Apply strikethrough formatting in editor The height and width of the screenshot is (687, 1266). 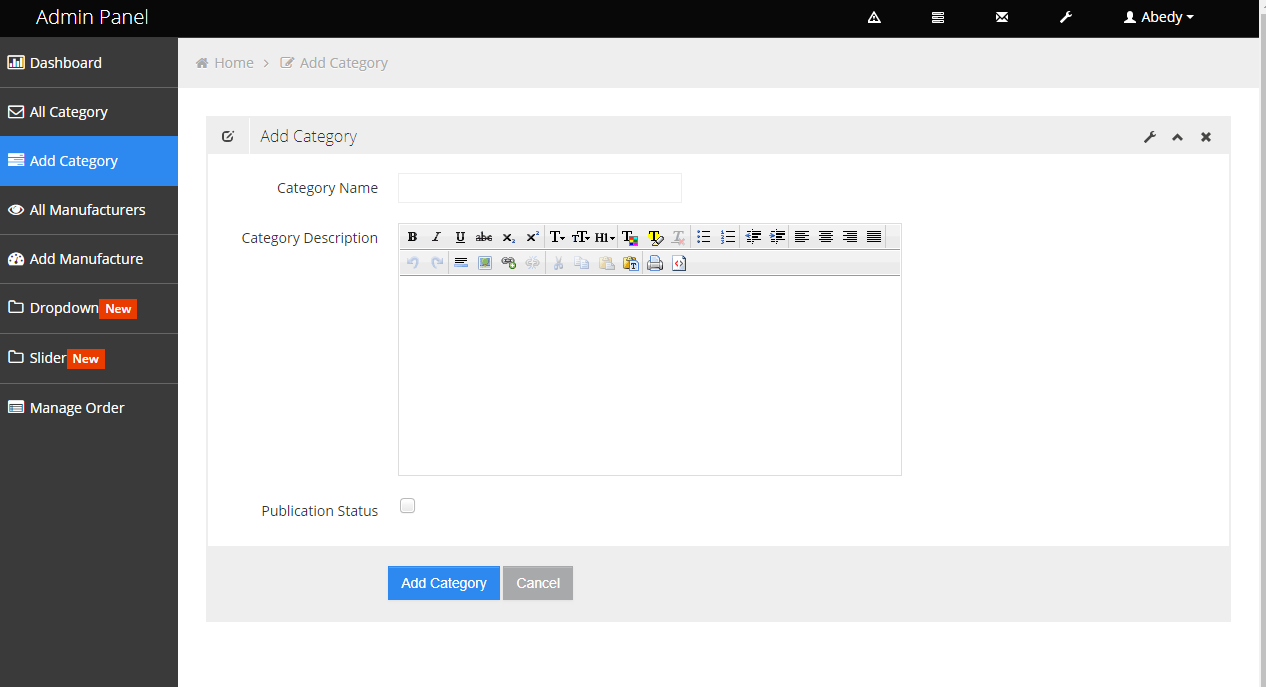tap(484, 237)
